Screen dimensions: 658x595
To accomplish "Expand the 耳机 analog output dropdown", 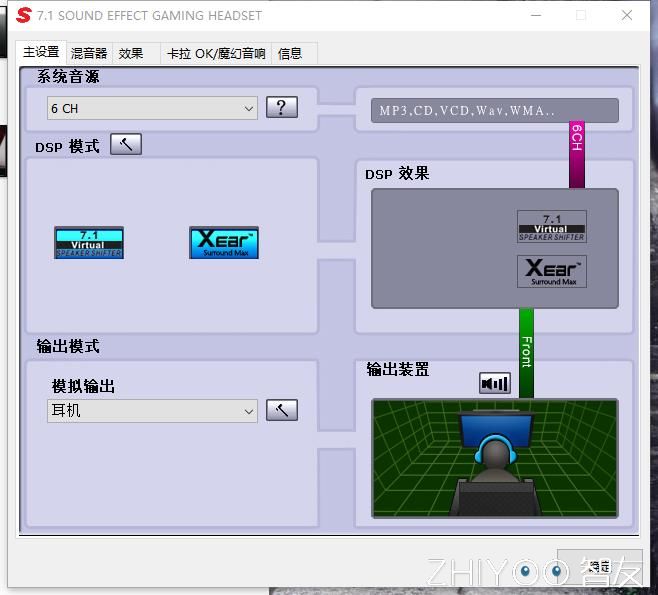I will click(x=152, y=411).
